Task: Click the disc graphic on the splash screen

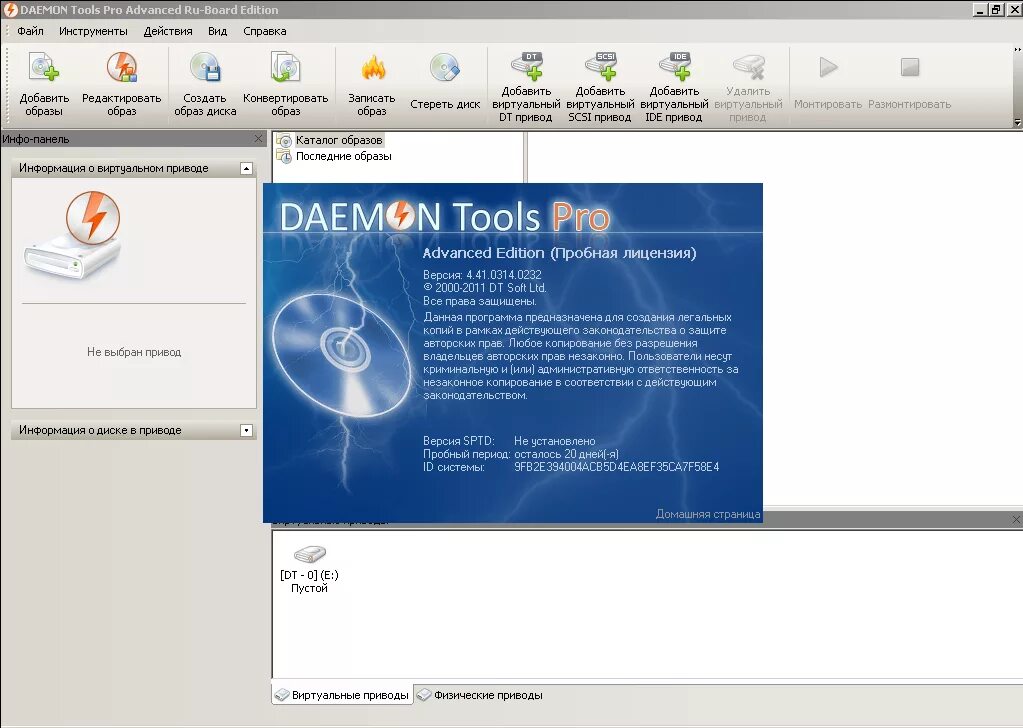Action: click(342, 355)
